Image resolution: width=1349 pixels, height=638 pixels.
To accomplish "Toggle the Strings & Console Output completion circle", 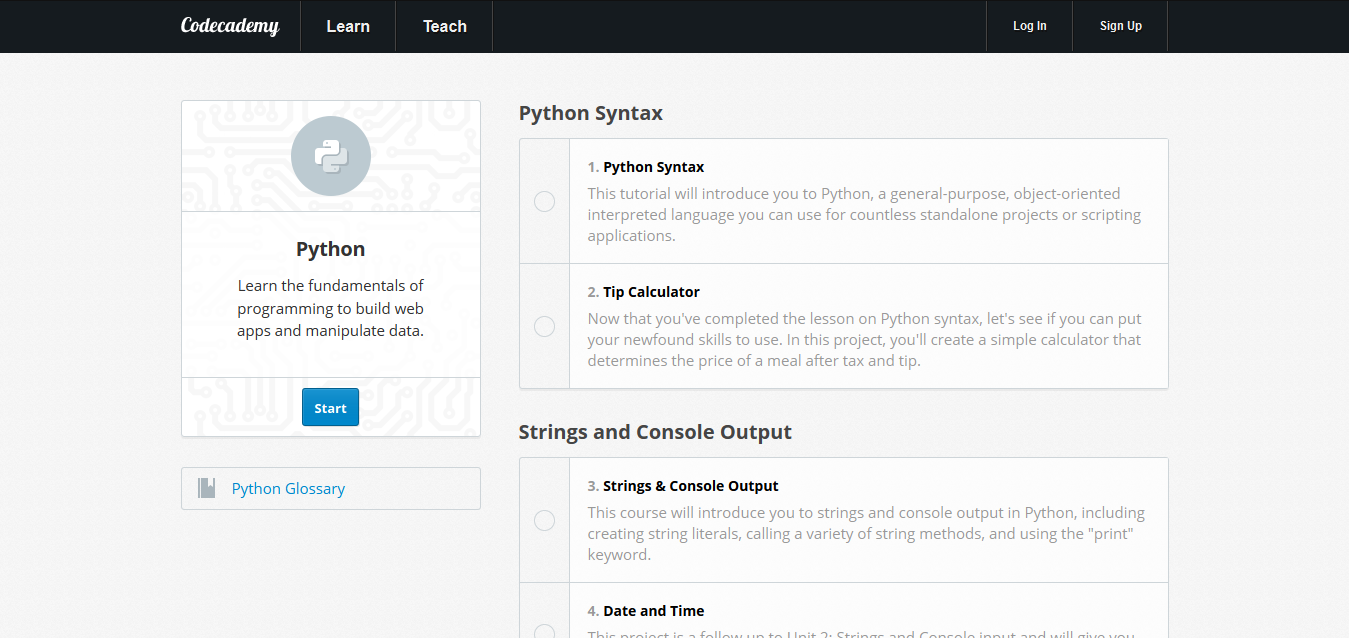I will (544, 521).
